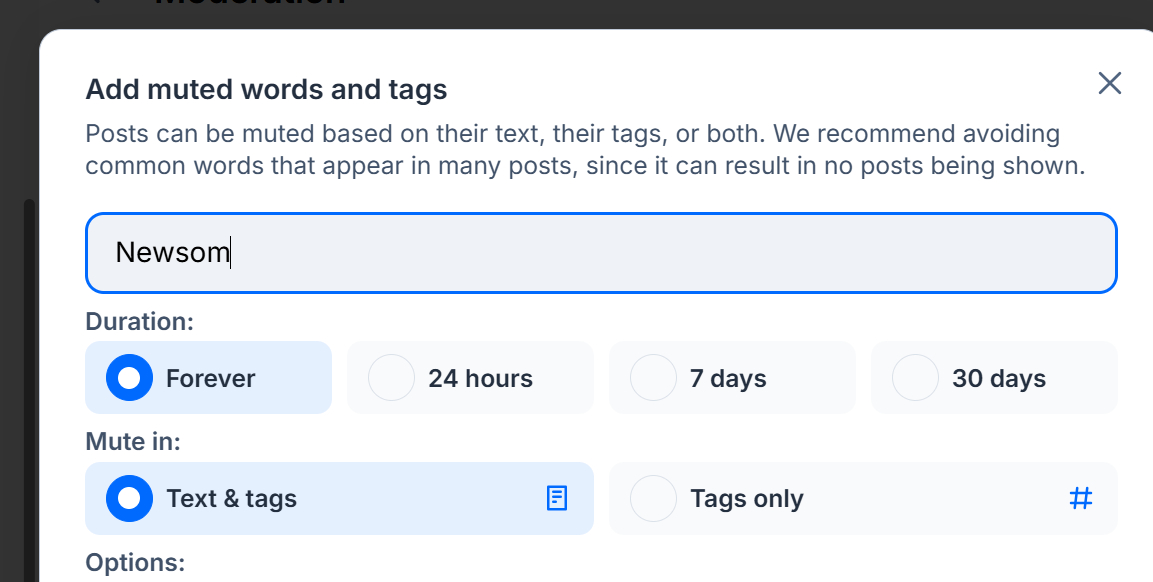Click the document icon in Text & tags

[x=557, y=498]
